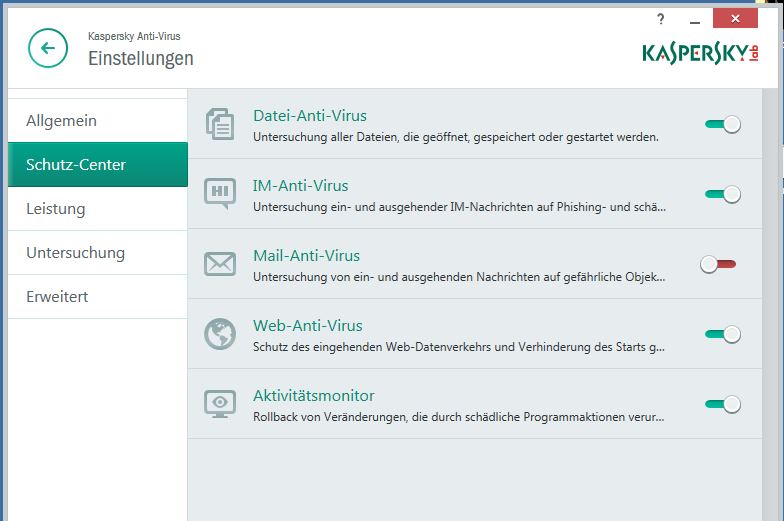The width and height of the screenshot is (784, 521).
Task: Go to the Untersuchung section
Action: coord(76,253)
